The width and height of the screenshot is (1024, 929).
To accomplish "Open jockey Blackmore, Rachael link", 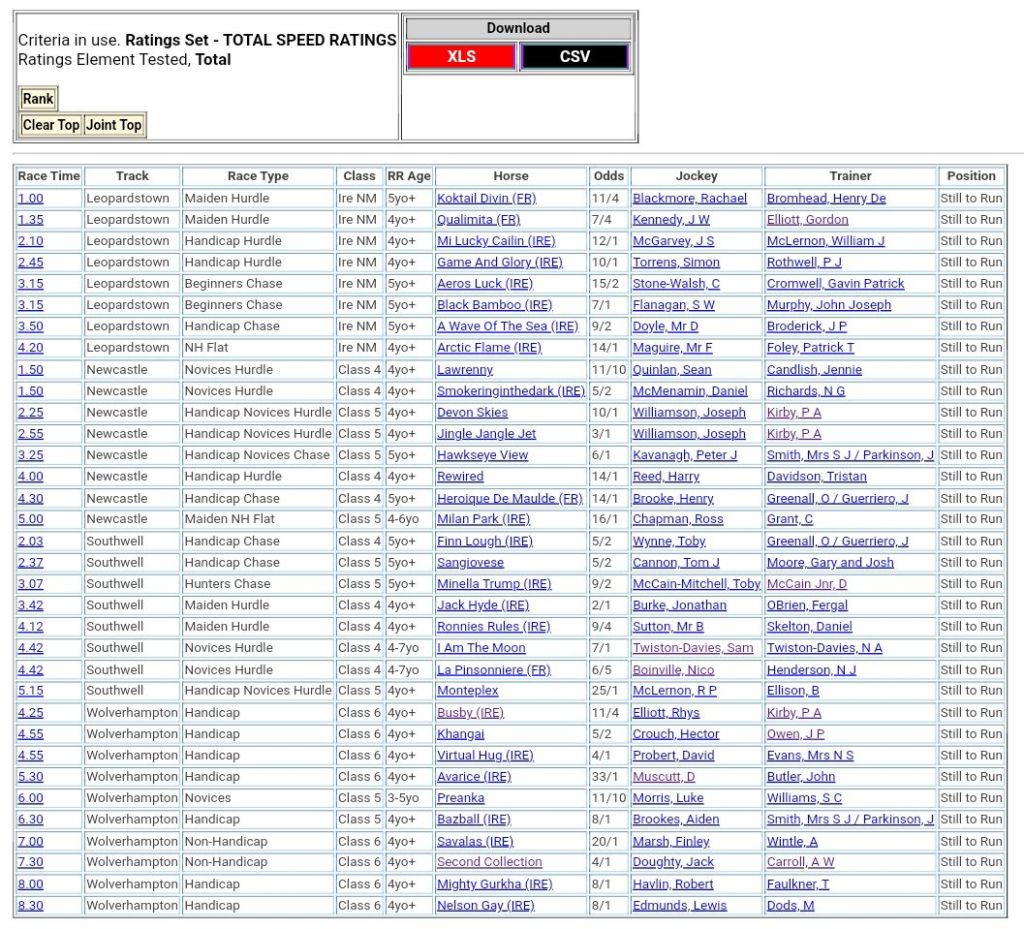I will point(689,198).
